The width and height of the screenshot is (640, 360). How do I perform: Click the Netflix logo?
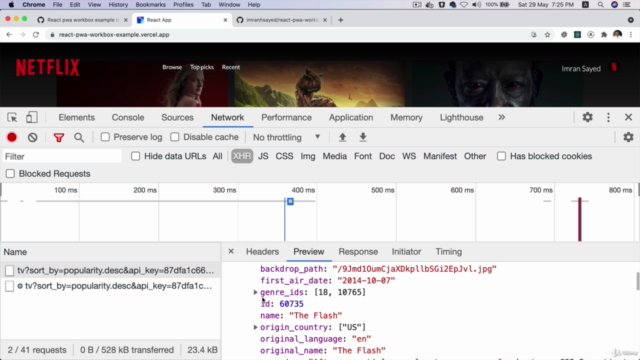point(48,68)
